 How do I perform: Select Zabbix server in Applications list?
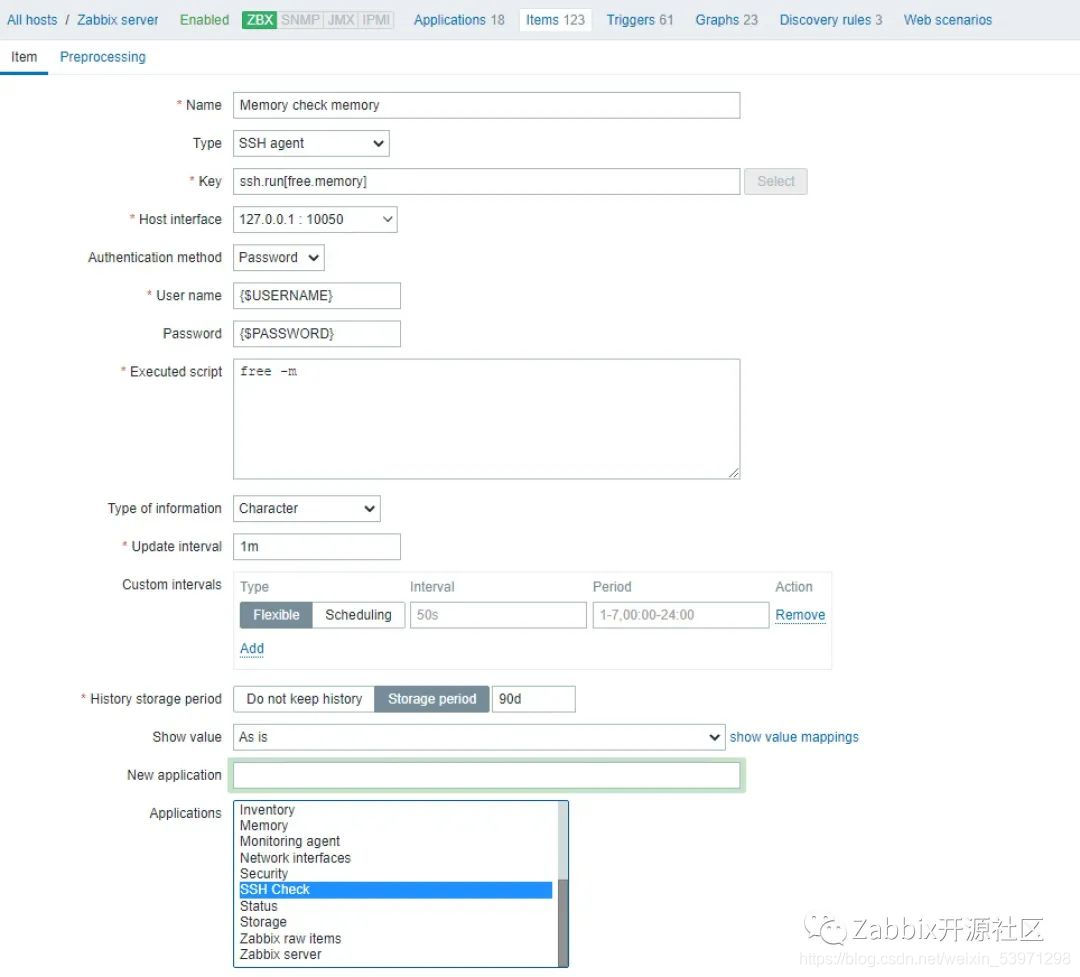396,954
